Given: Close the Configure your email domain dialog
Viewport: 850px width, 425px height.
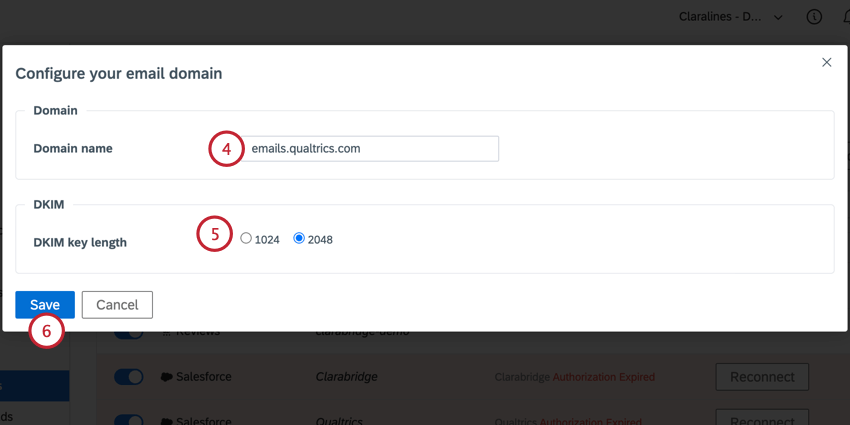Looking at the screenshot, I should pyautogui.click(x=827, y=62).
